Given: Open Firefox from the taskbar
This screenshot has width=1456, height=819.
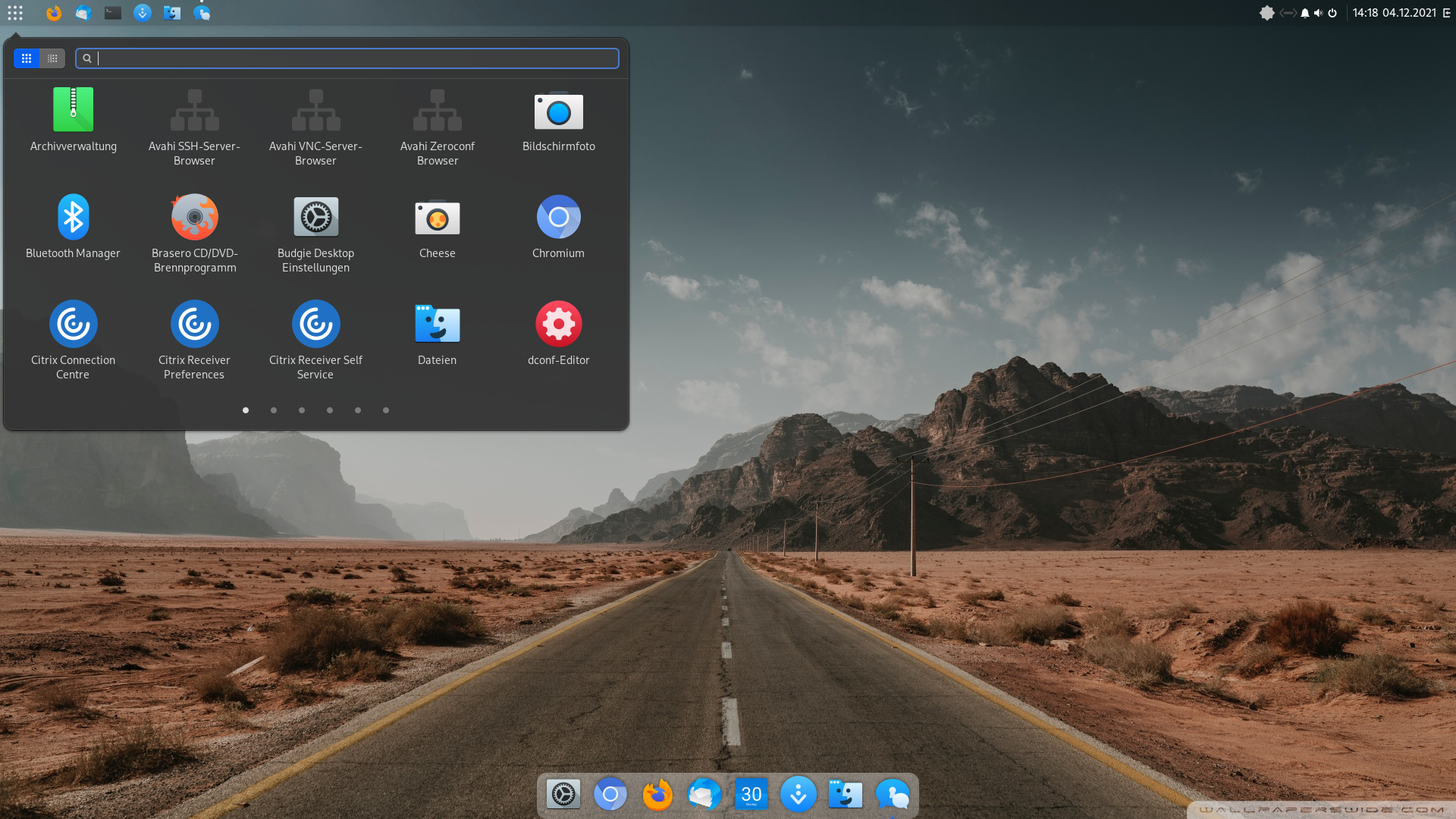Looking at the screenshot, I should click(x=656, y=794).
